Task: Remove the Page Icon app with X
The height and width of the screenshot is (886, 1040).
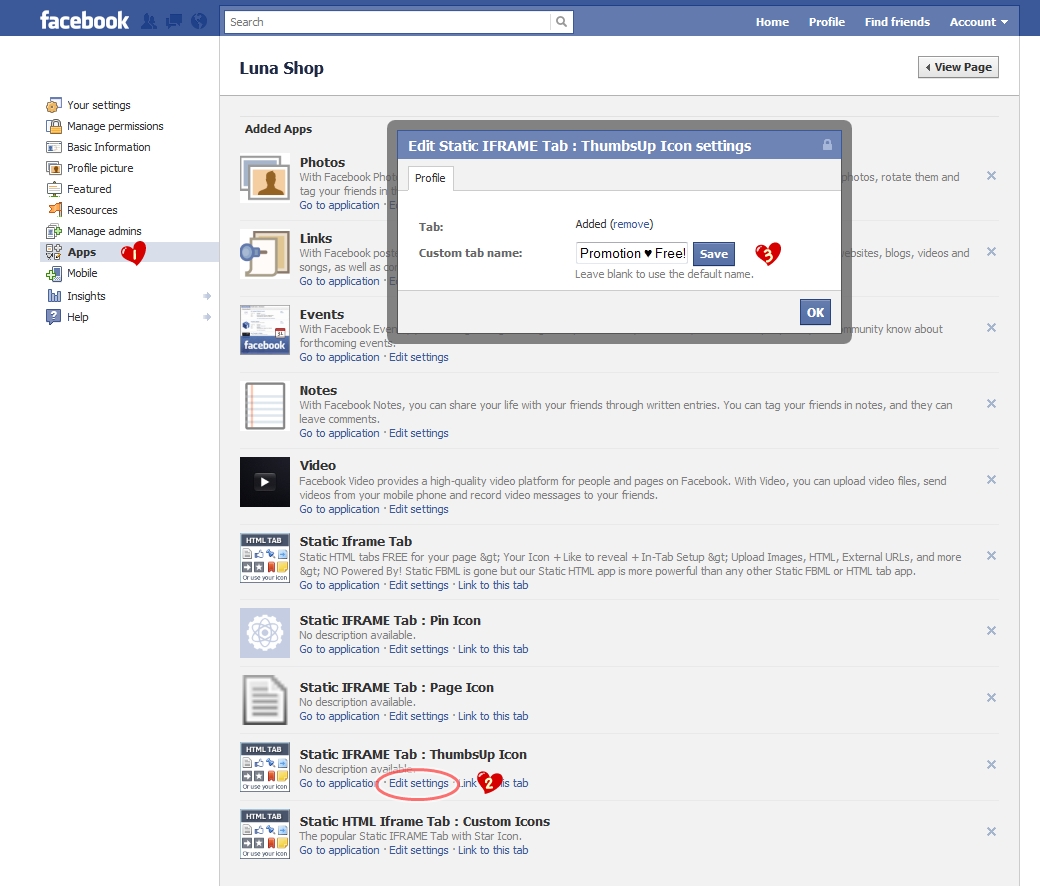Action: click(992, 698)
